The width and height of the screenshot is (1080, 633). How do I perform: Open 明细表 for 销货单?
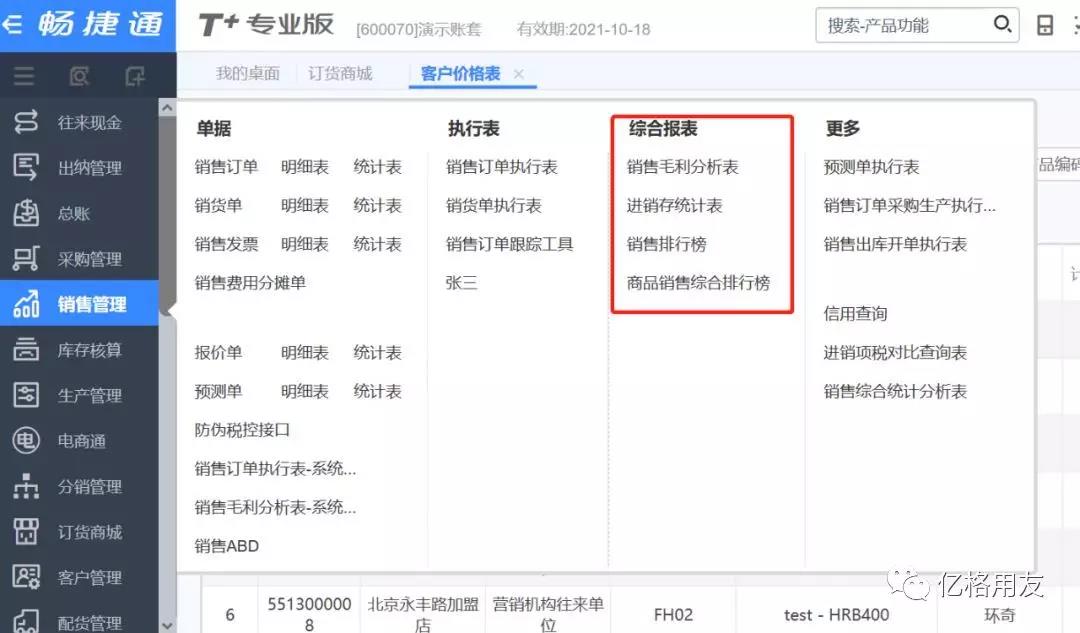(304, 205)
